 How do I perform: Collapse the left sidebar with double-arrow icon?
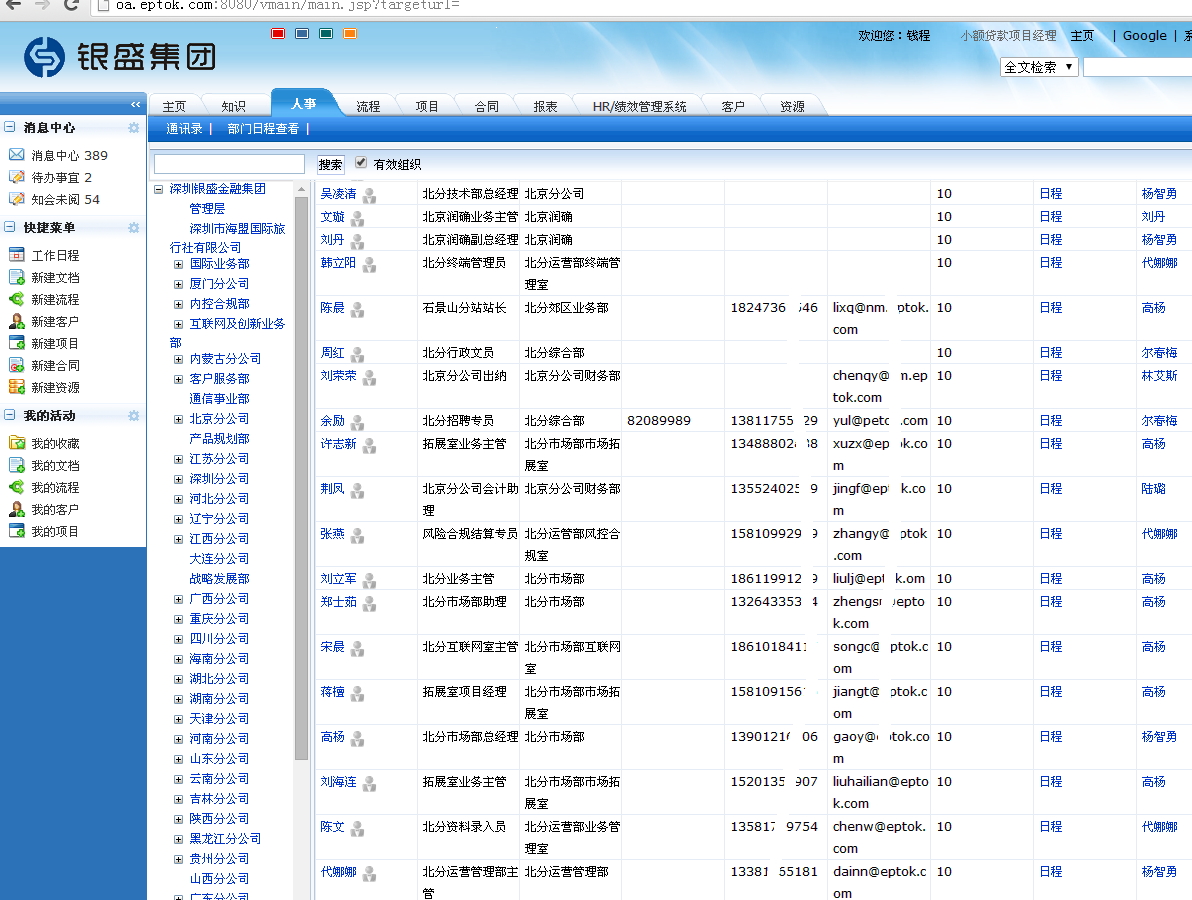coord(135,104)
